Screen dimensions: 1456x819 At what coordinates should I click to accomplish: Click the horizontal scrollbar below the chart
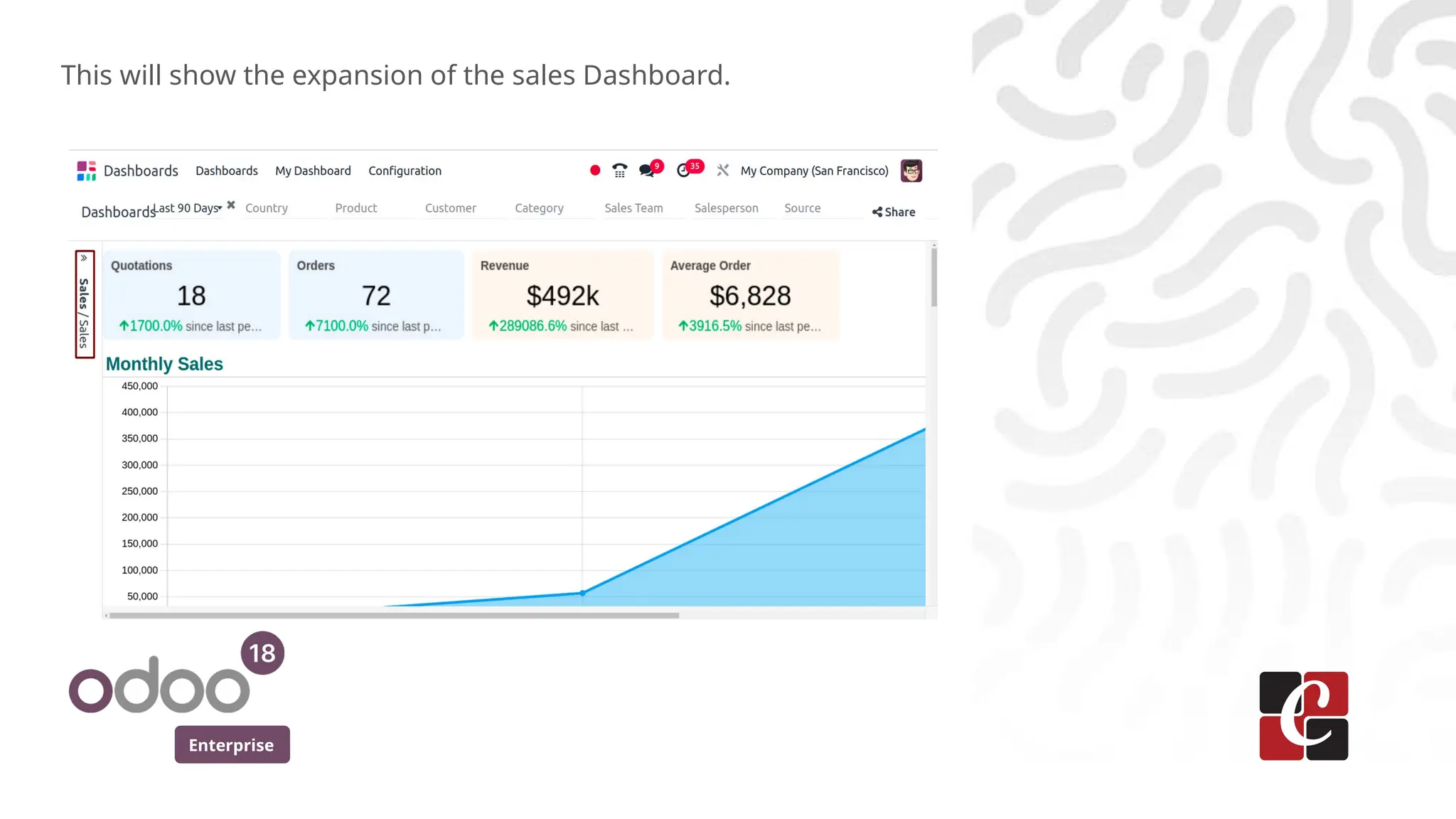[393, 616]
